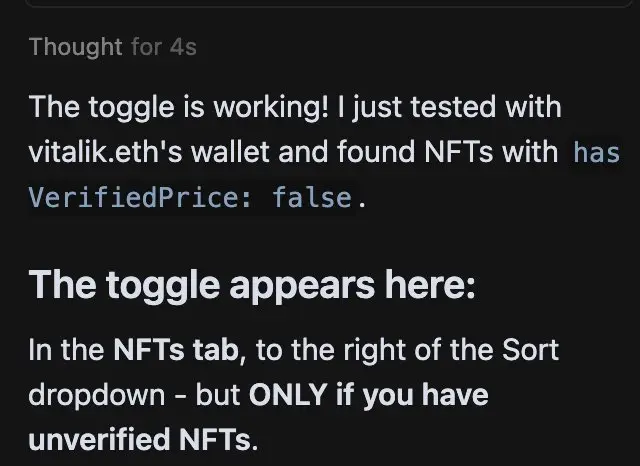Image resolution: width=640 pixels, height=466 pixels.
Task: Click the bold "NFTs tab" text
Action: coord(176,350)
